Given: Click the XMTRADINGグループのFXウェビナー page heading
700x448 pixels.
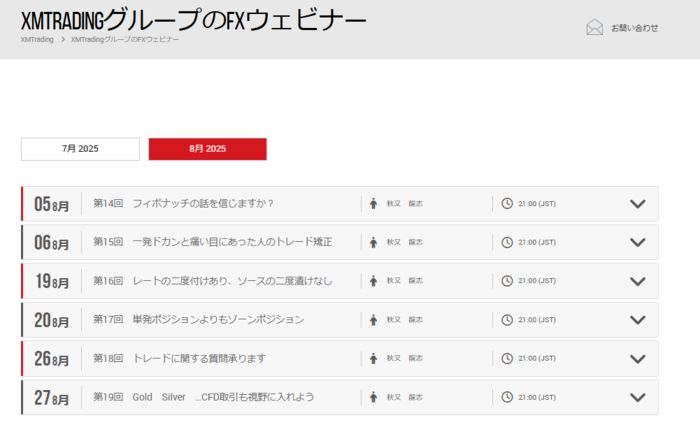Looking at the screenshot, I should (193, 20).
